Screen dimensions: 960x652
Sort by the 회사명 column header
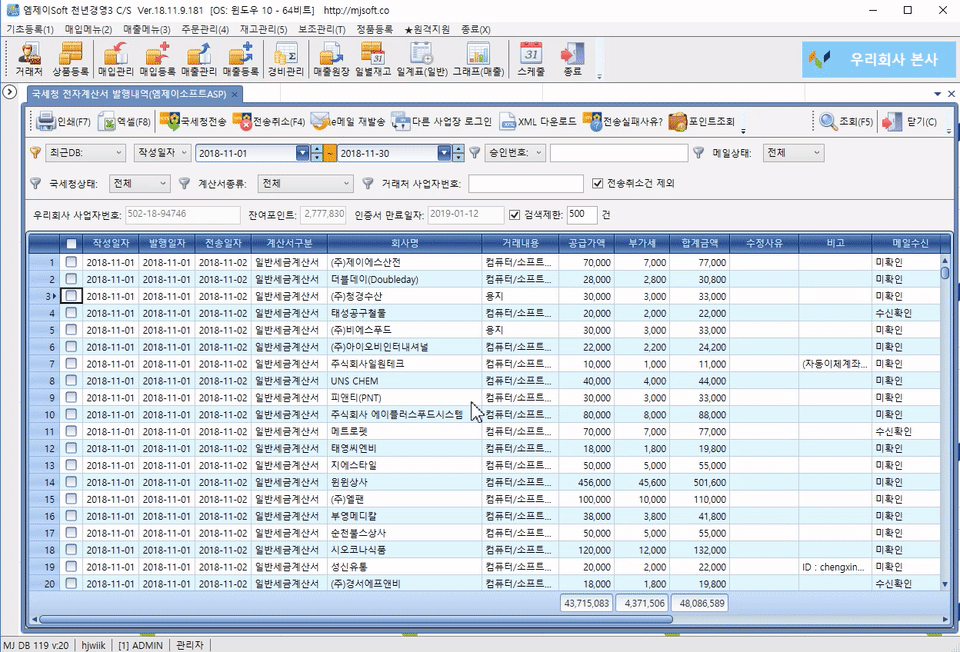(404, 244)
